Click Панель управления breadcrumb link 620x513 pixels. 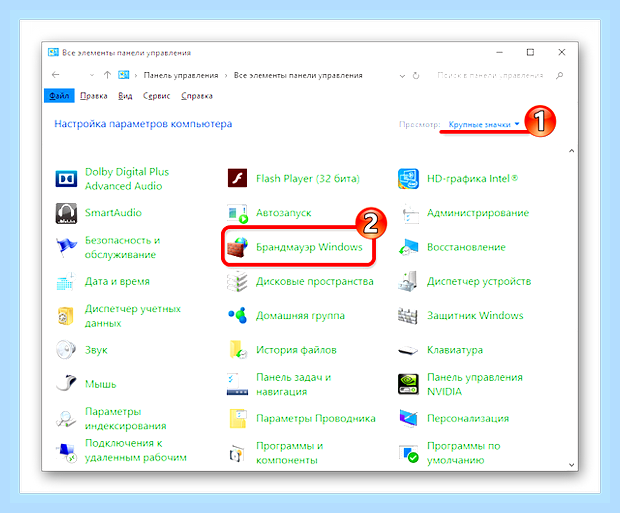(181, 75)
